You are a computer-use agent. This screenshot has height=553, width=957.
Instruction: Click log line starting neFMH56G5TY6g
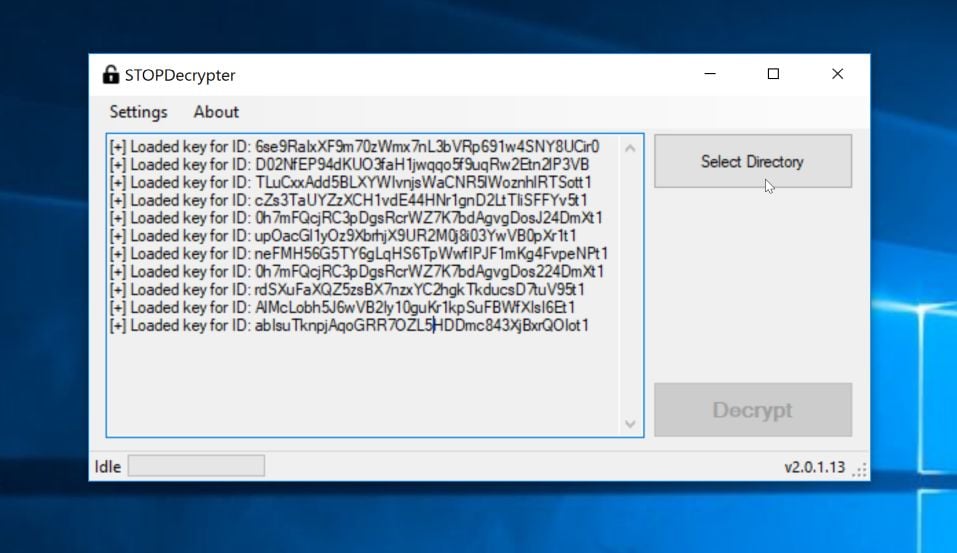tap(359, 253)
